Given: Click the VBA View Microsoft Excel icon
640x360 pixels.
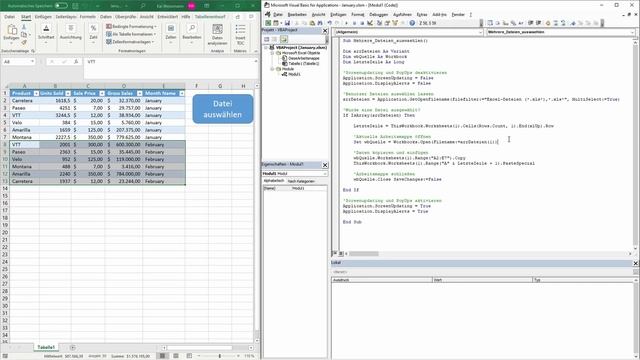Looking at the screenshot, I should click(x=268, y=23).
